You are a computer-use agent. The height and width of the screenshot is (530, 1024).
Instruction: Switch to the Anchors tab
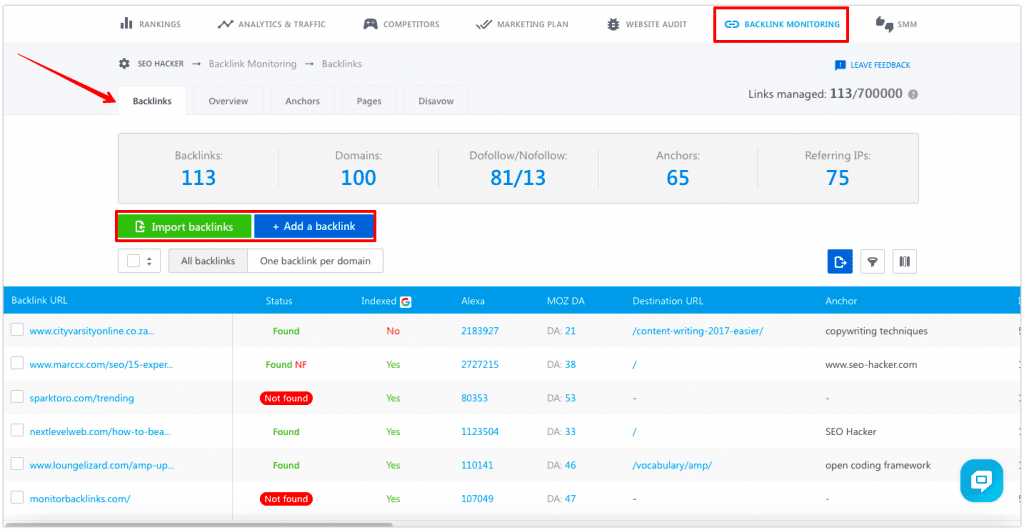click(302, 101)
